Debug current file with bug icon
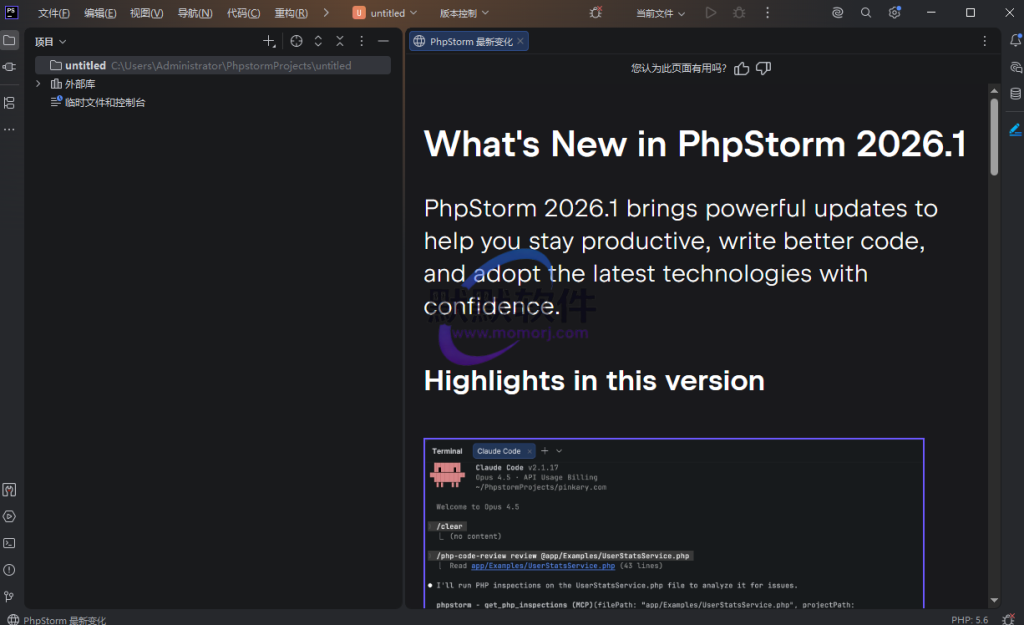 pos(739,12)
